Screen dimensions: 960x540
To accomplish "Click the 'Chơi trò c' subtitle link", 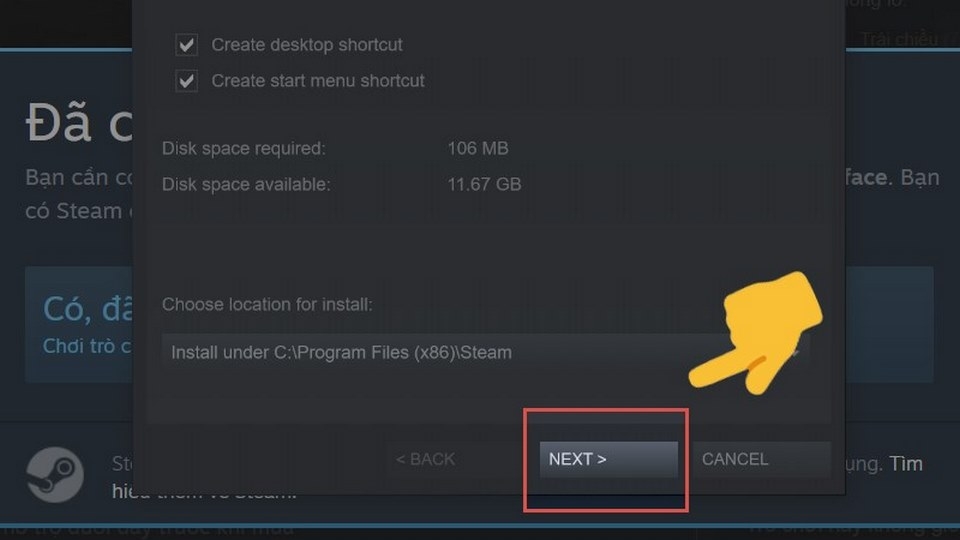I will click(87, 346).
